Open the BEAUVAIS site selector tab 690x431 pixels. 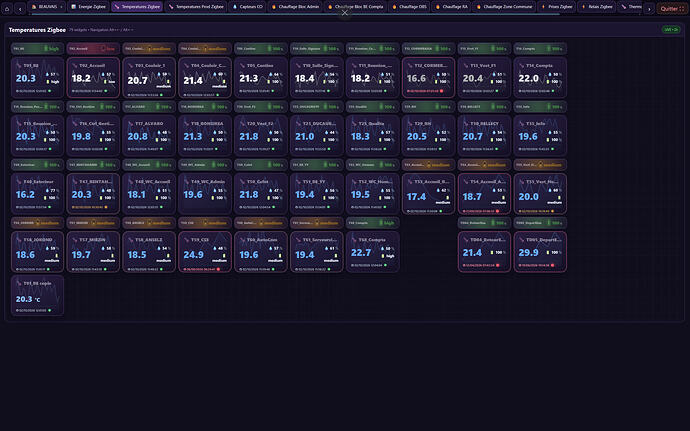(47, 7)
